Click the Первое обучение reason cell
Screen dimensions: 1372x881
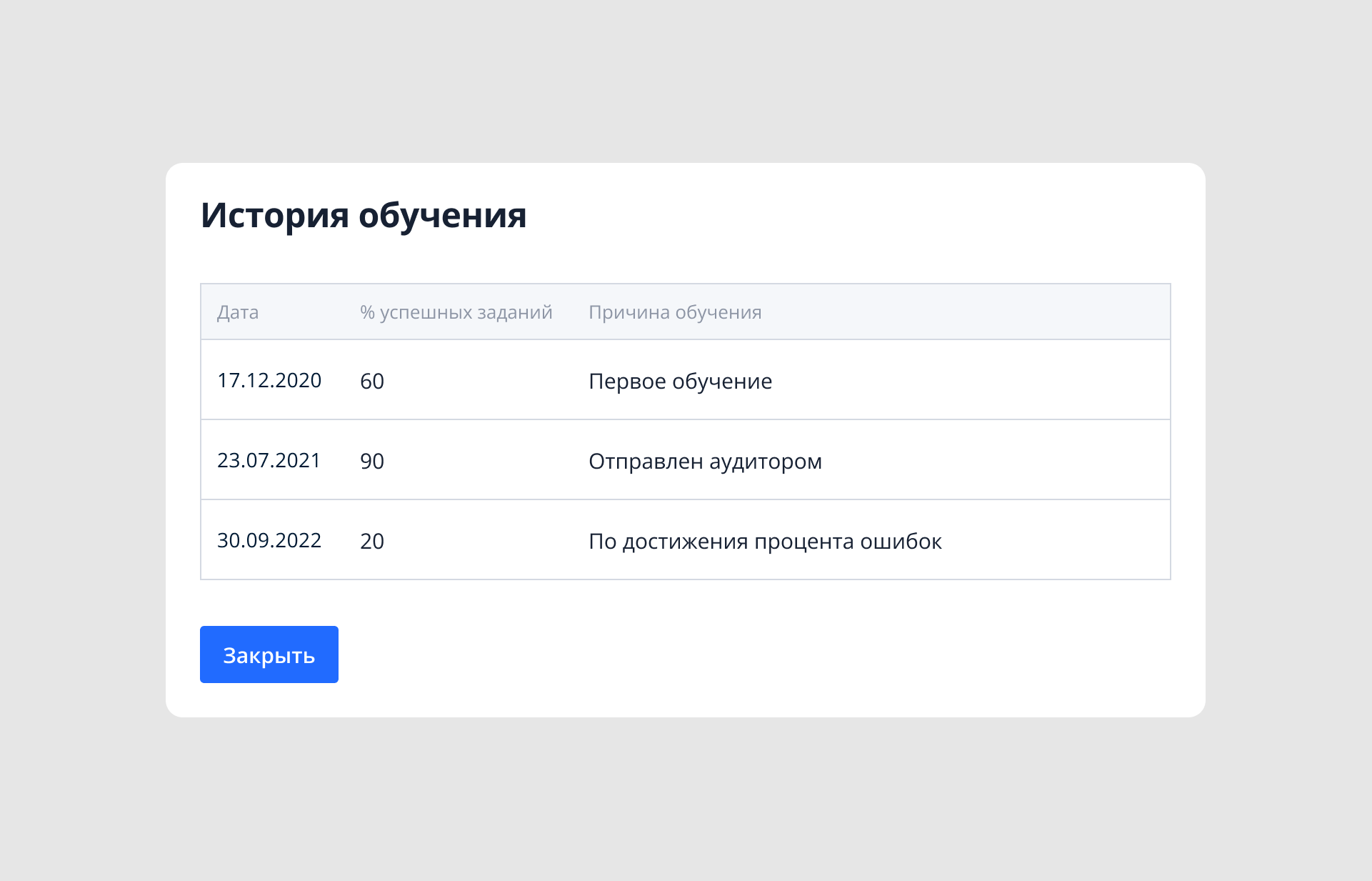(x=680, y=381)
